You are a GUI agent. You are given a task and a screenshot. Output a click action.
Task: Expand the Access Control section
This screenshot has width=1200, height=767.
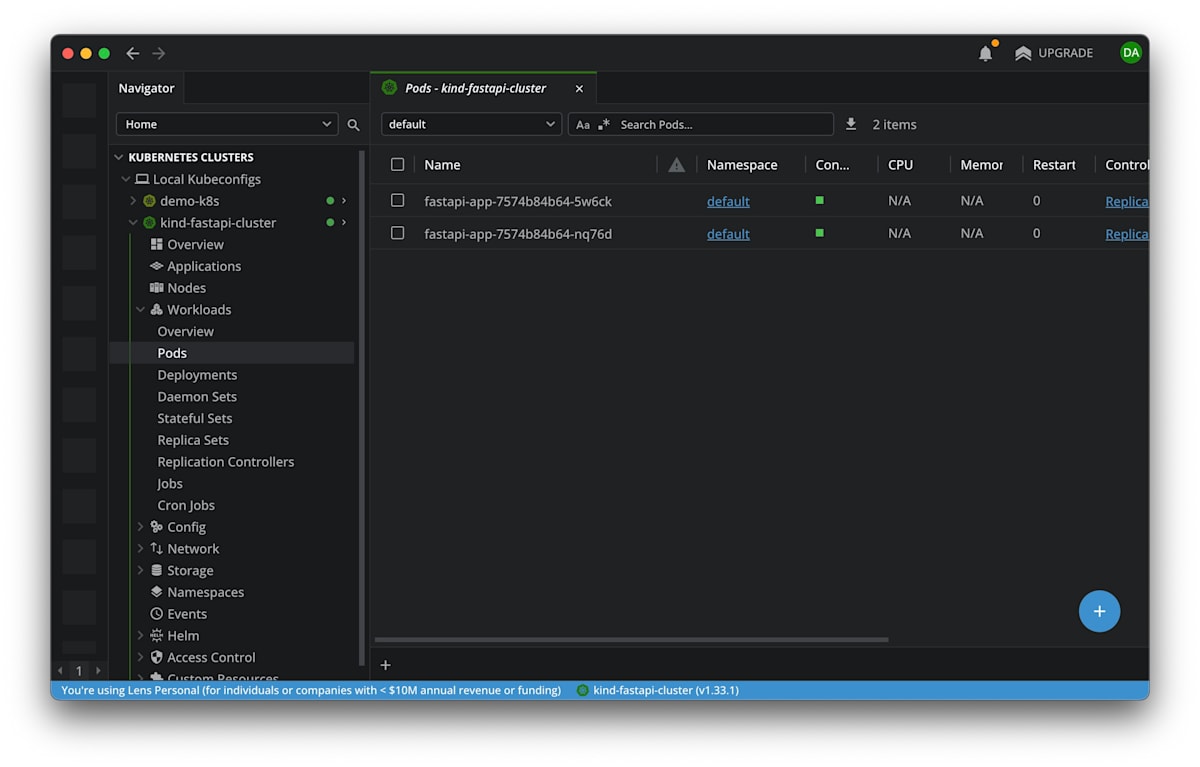coord(140,658)
